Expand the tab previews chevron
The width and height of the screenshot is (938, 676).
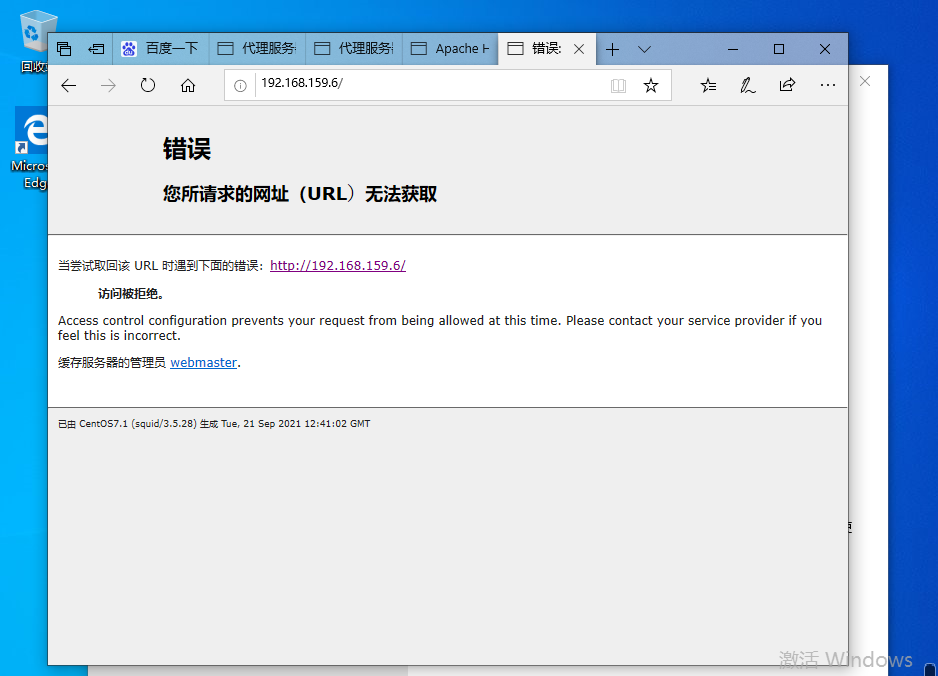[644, 49]
